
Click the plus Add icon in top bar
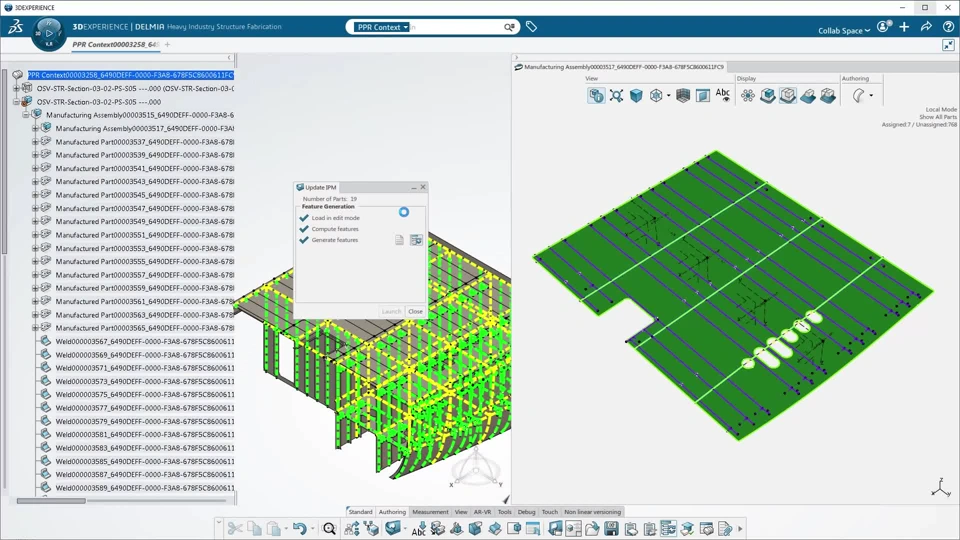coord(904,27)
